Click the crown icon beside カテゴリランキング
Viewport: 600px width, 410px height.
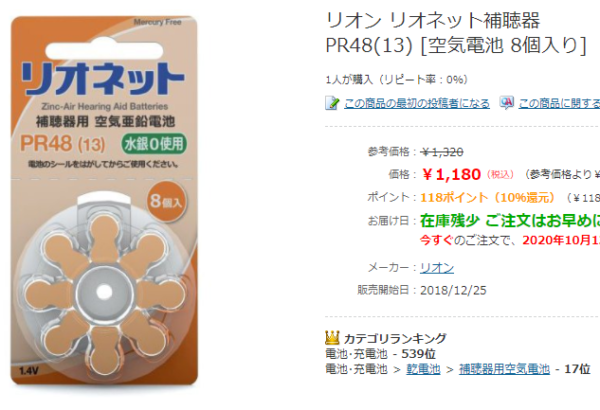333,338
